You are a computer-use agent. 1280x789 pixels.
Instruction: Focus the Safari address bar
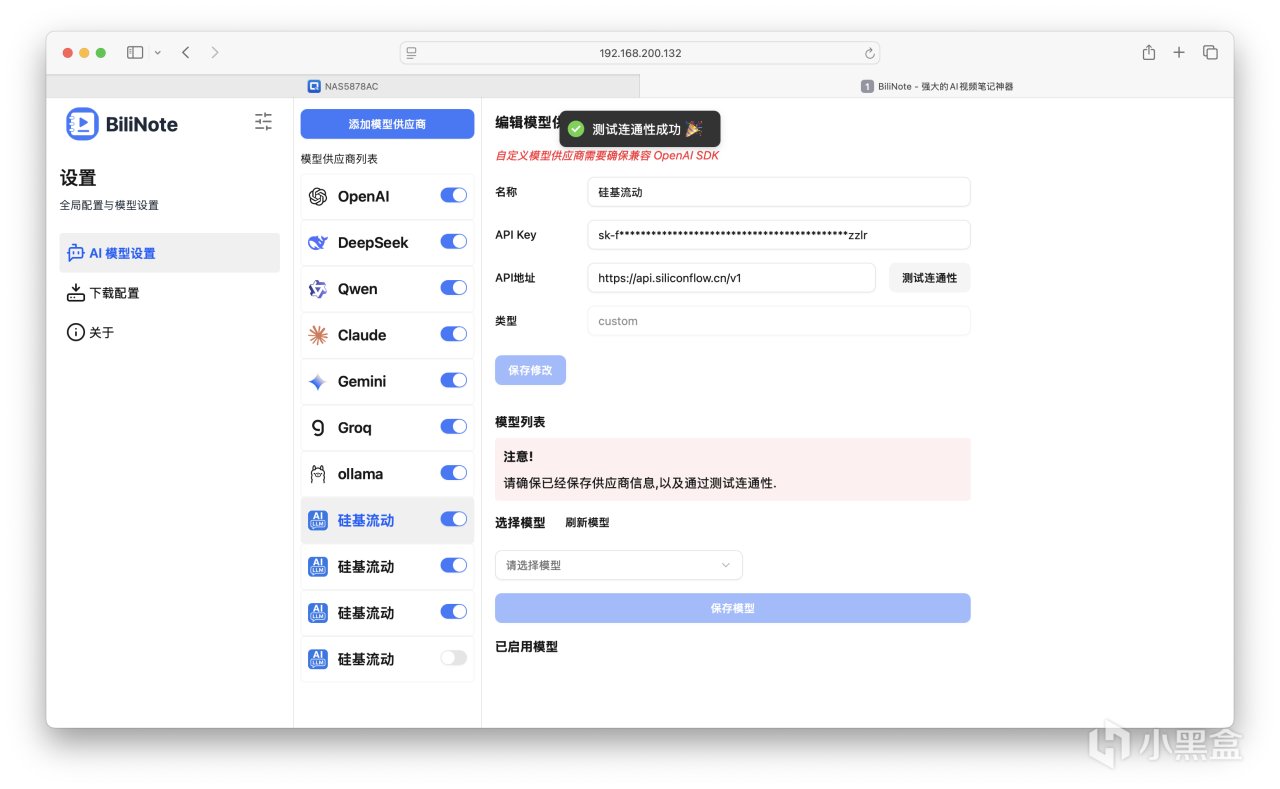[640, 53]
